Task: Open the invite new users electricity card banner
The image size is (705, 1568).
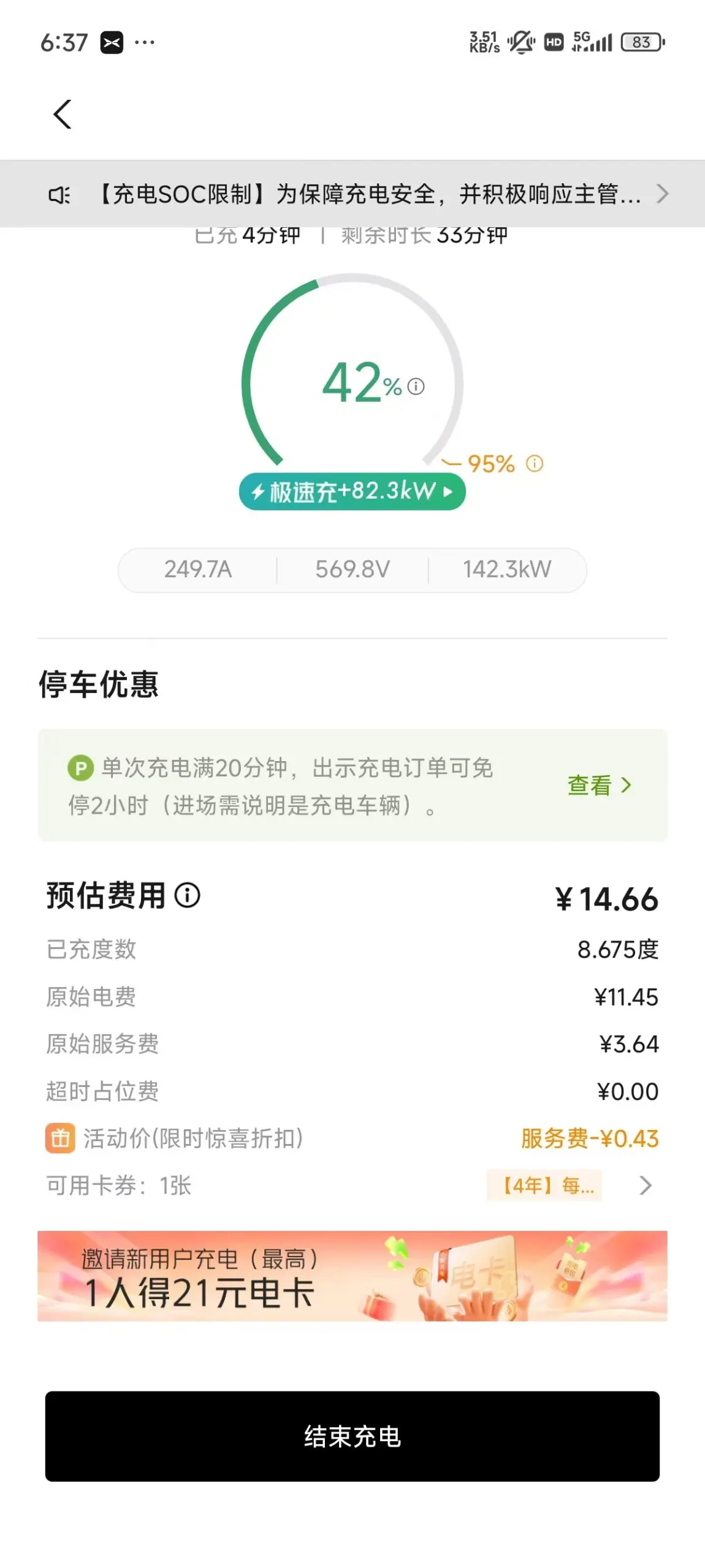Action: tap(352, 1276)
